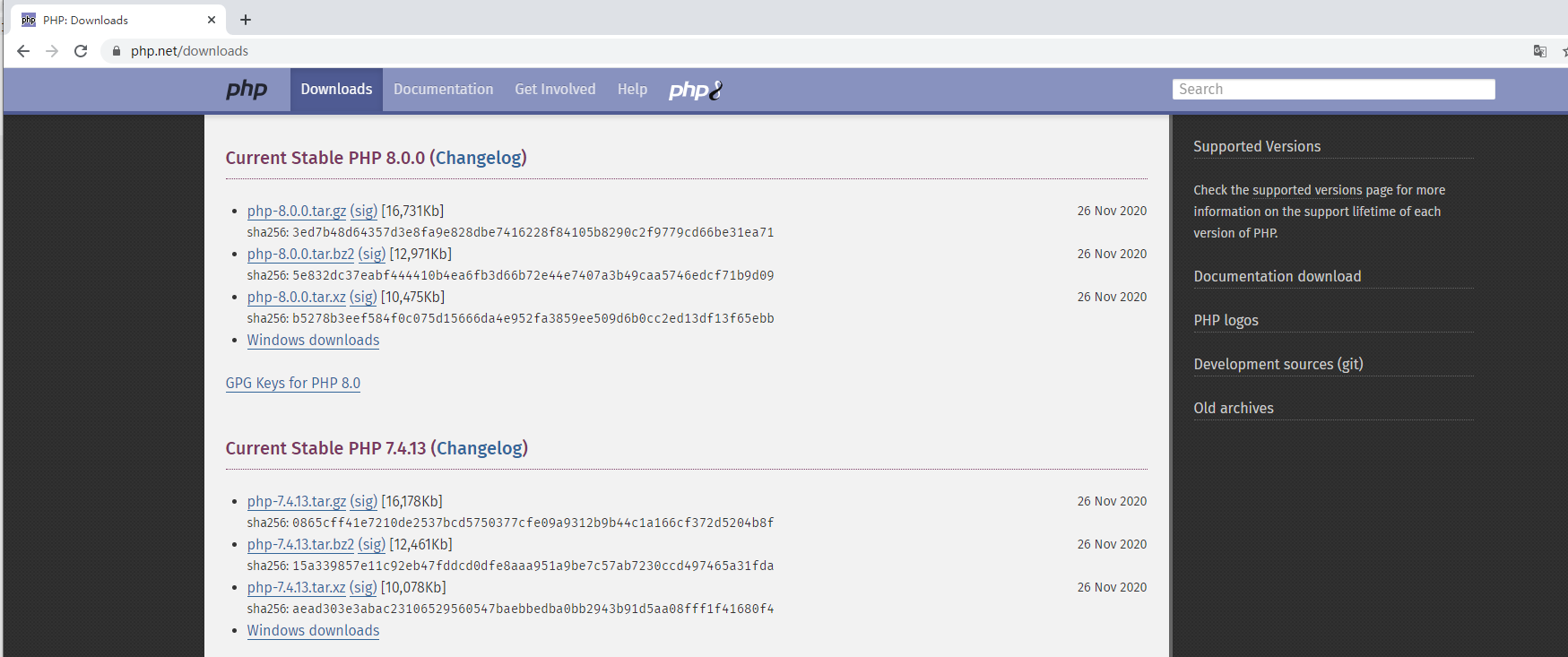Download php-8.0.0.tar.gz
Image resolution: width=1568 pixels, height=657 pixels.
pyautogui.click(x=297, y=211)
